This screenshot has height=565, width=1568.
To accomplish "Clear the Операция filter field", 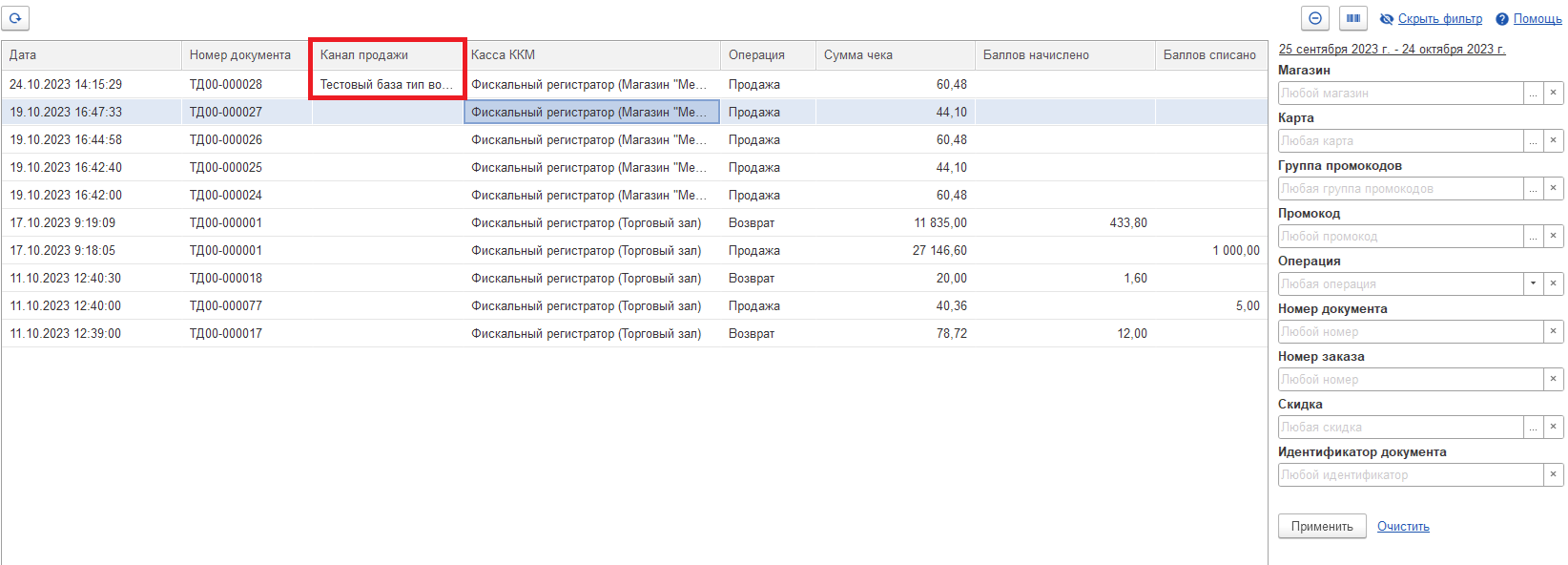I will tap(1553, 284).
